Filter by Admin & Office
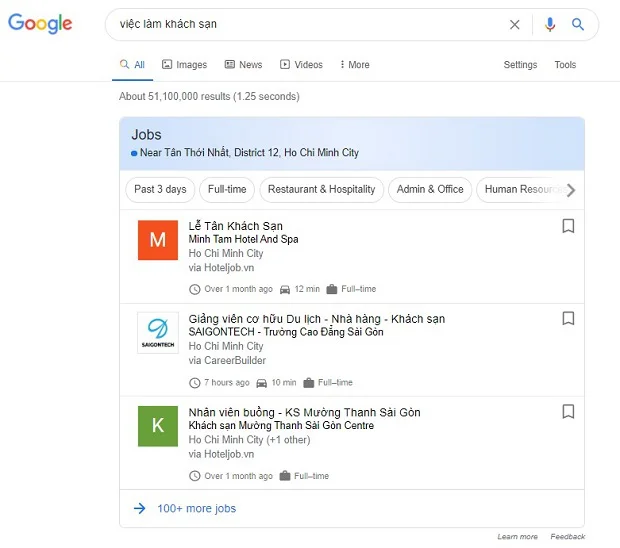Screen dimensions: 620x548 point(430,189)
